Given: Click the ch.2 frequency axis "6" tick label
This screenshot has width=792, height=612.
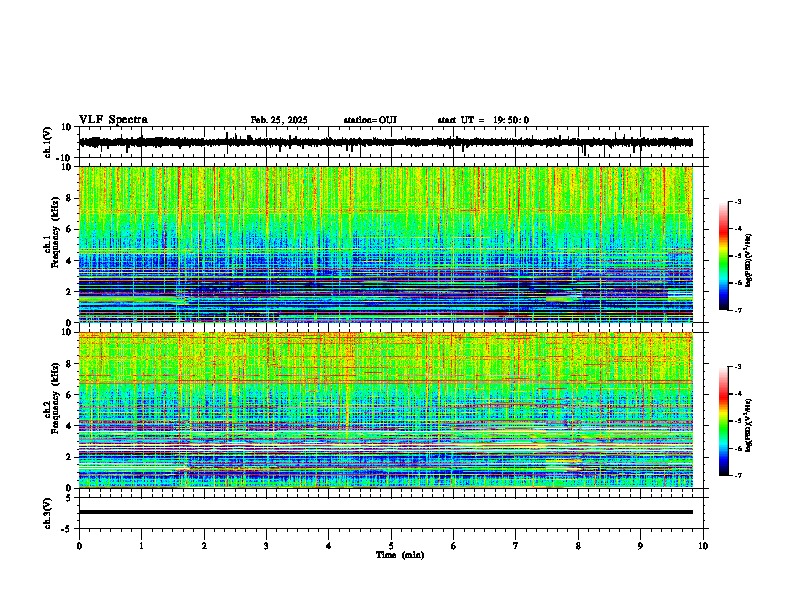Looking at the screenshot, I should pos(70,395).
